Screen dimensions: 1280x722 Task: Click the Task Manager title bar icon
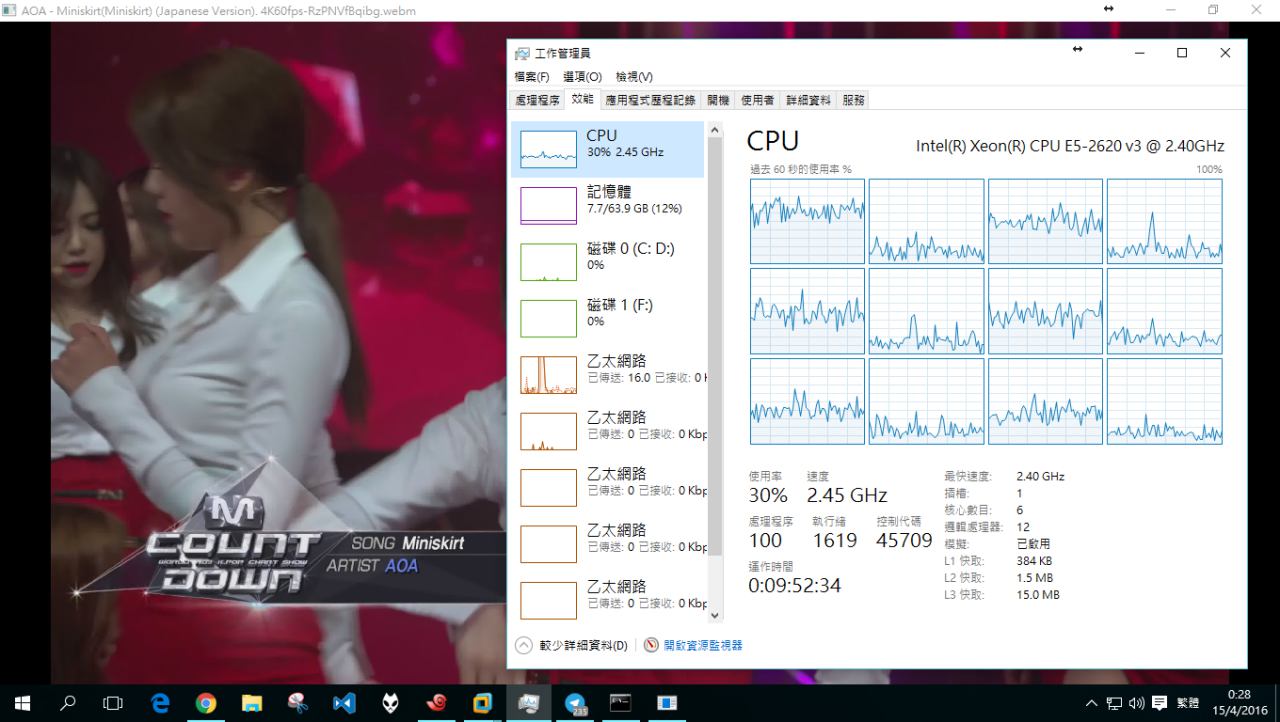point(522,53)
